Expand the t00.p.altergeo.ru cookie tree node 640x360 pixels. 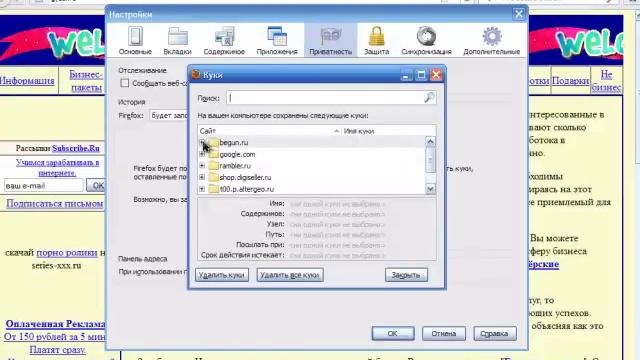(x=202, y=189)
